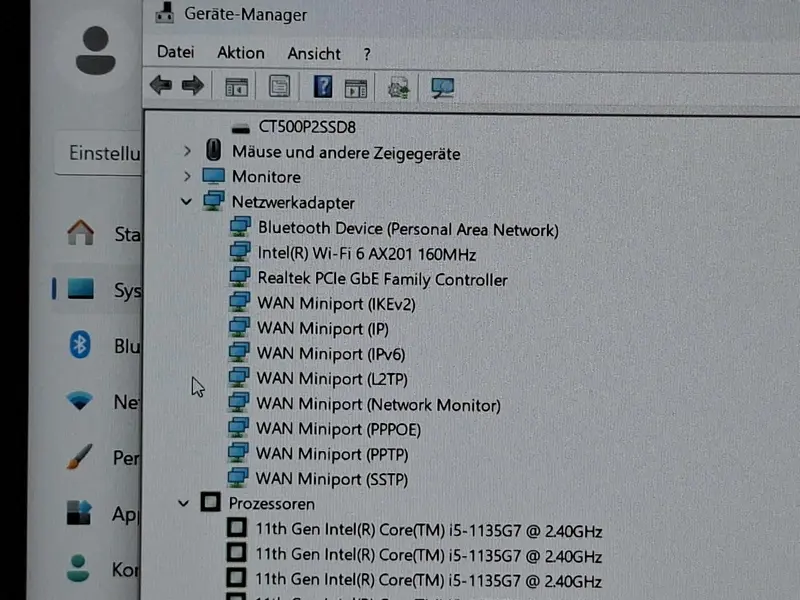Open the Datei menu

[176, 52]
